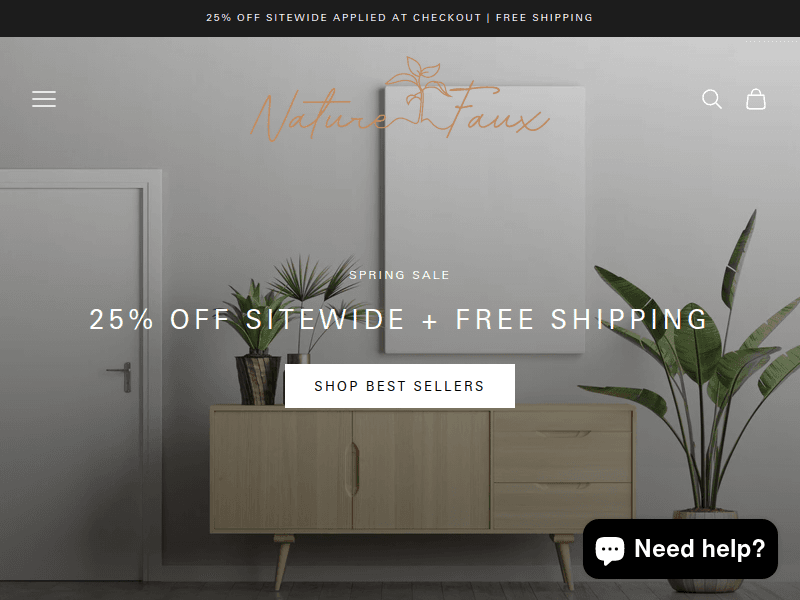
Task: Open the Need help? chat widget
Action: tap(680, 549)
